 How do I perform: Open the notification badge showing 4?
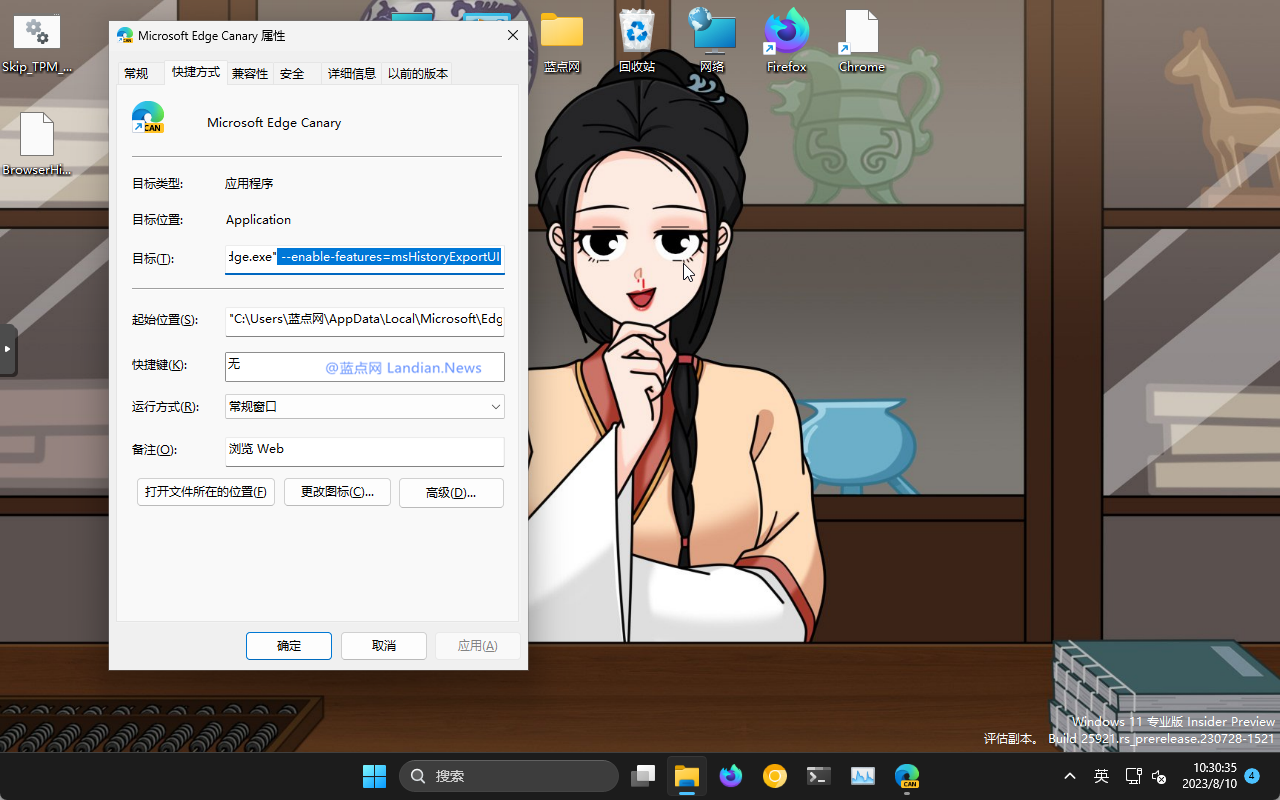tap(1251, 775)
